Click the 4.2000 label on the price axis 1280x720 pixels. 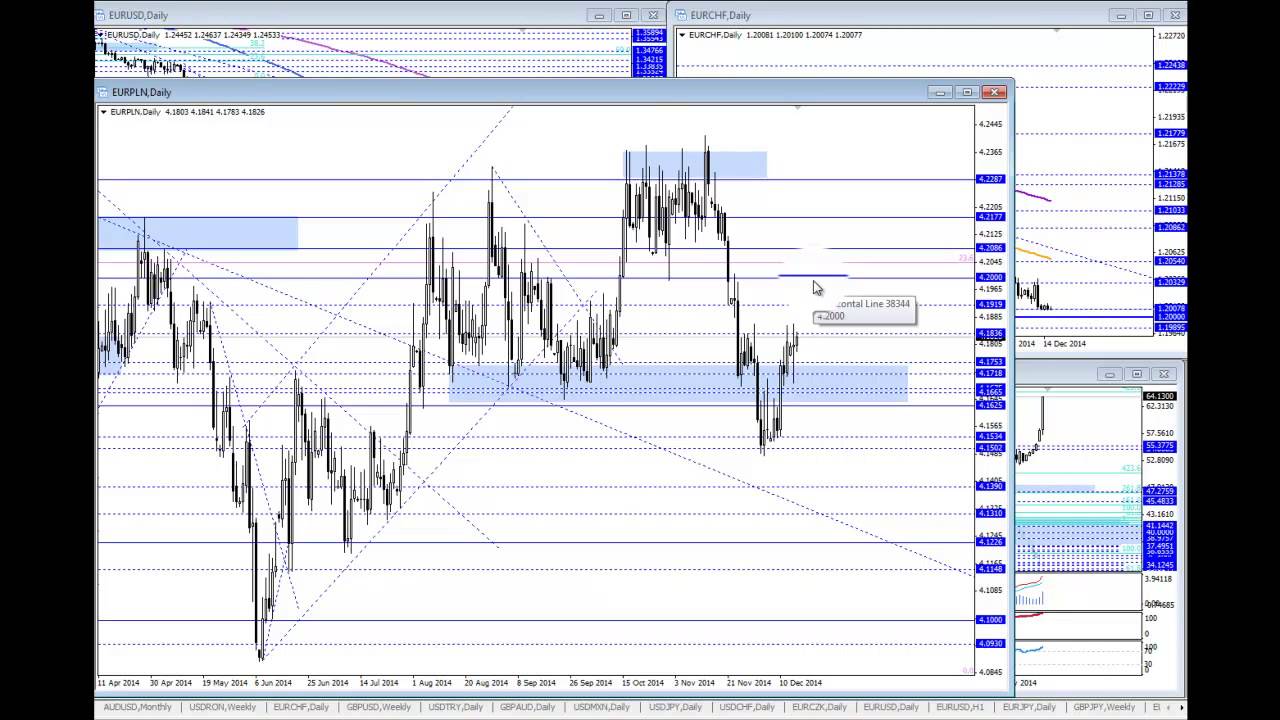coord(990,277)
